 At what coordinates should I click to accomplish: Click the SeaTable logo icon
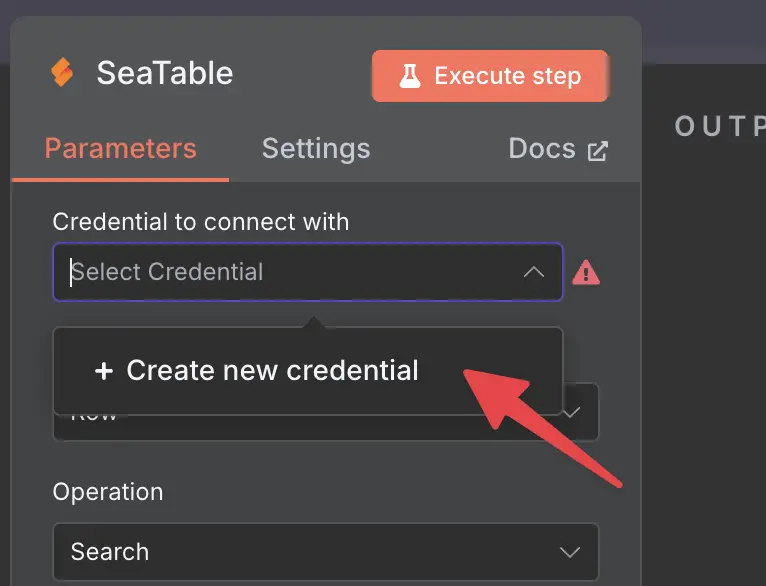63,72
